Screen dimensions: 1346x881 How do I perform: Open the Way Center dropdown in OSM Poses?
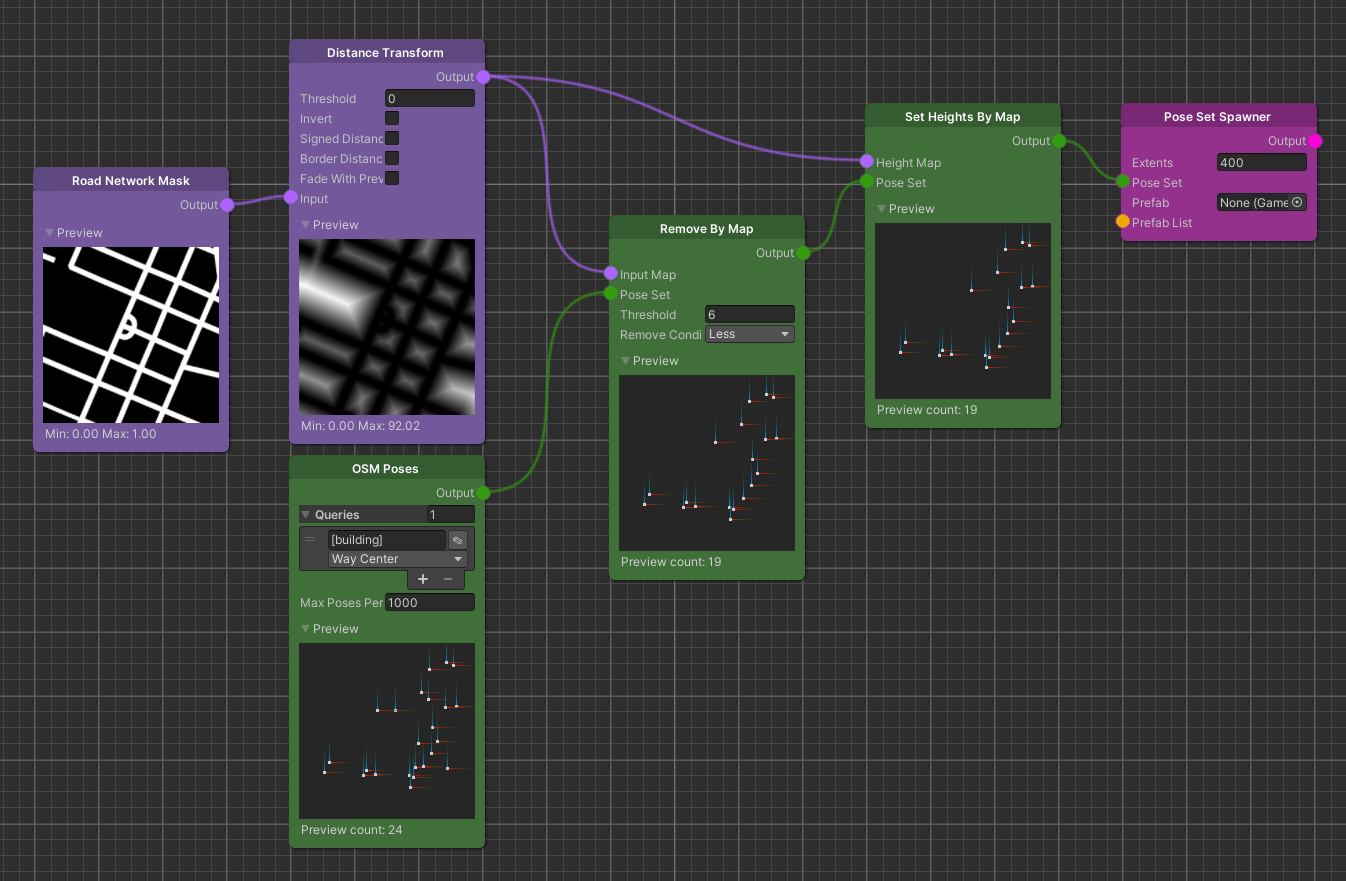397,560
